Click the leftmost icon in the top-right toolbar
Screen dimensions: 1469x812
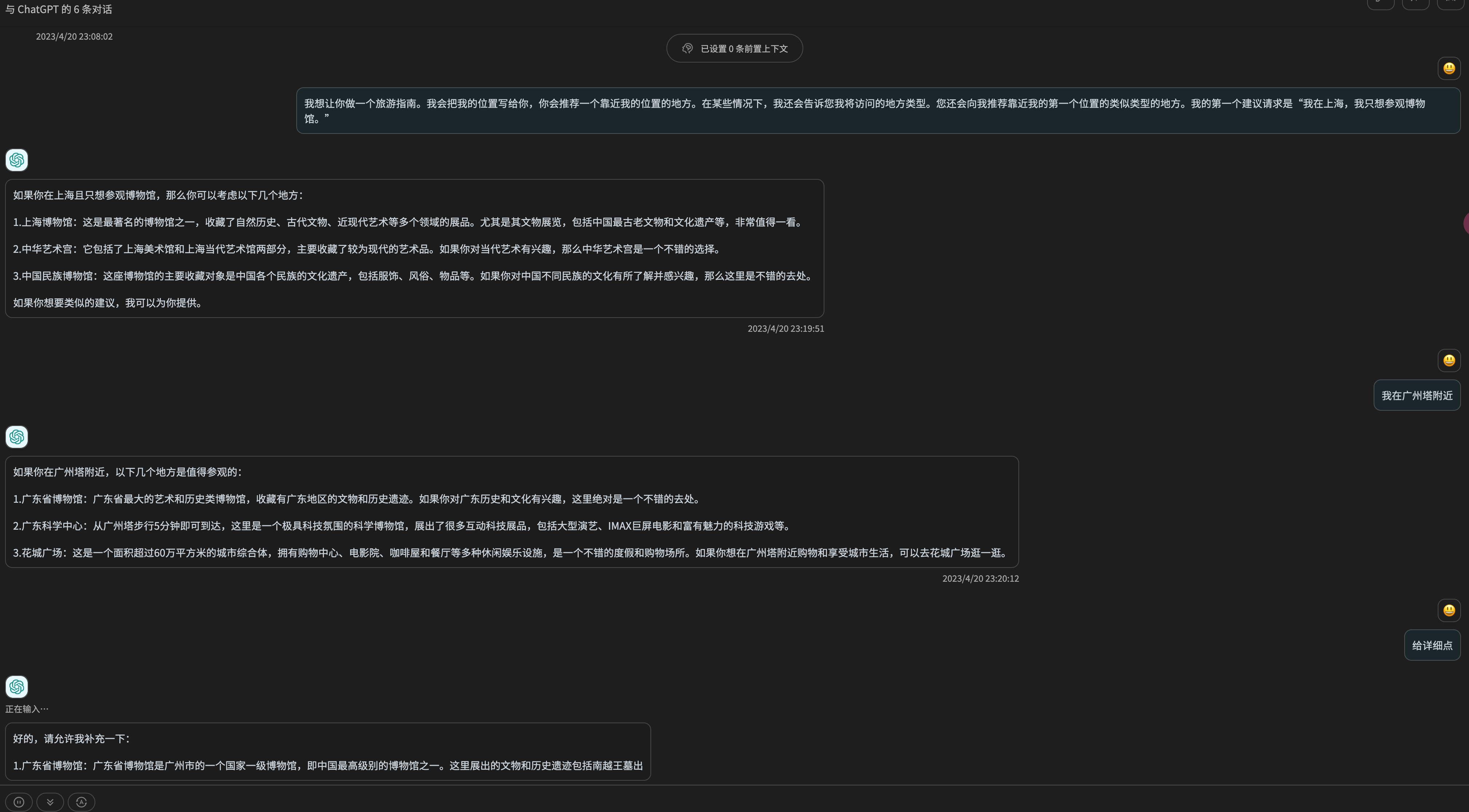[1380, 5]
